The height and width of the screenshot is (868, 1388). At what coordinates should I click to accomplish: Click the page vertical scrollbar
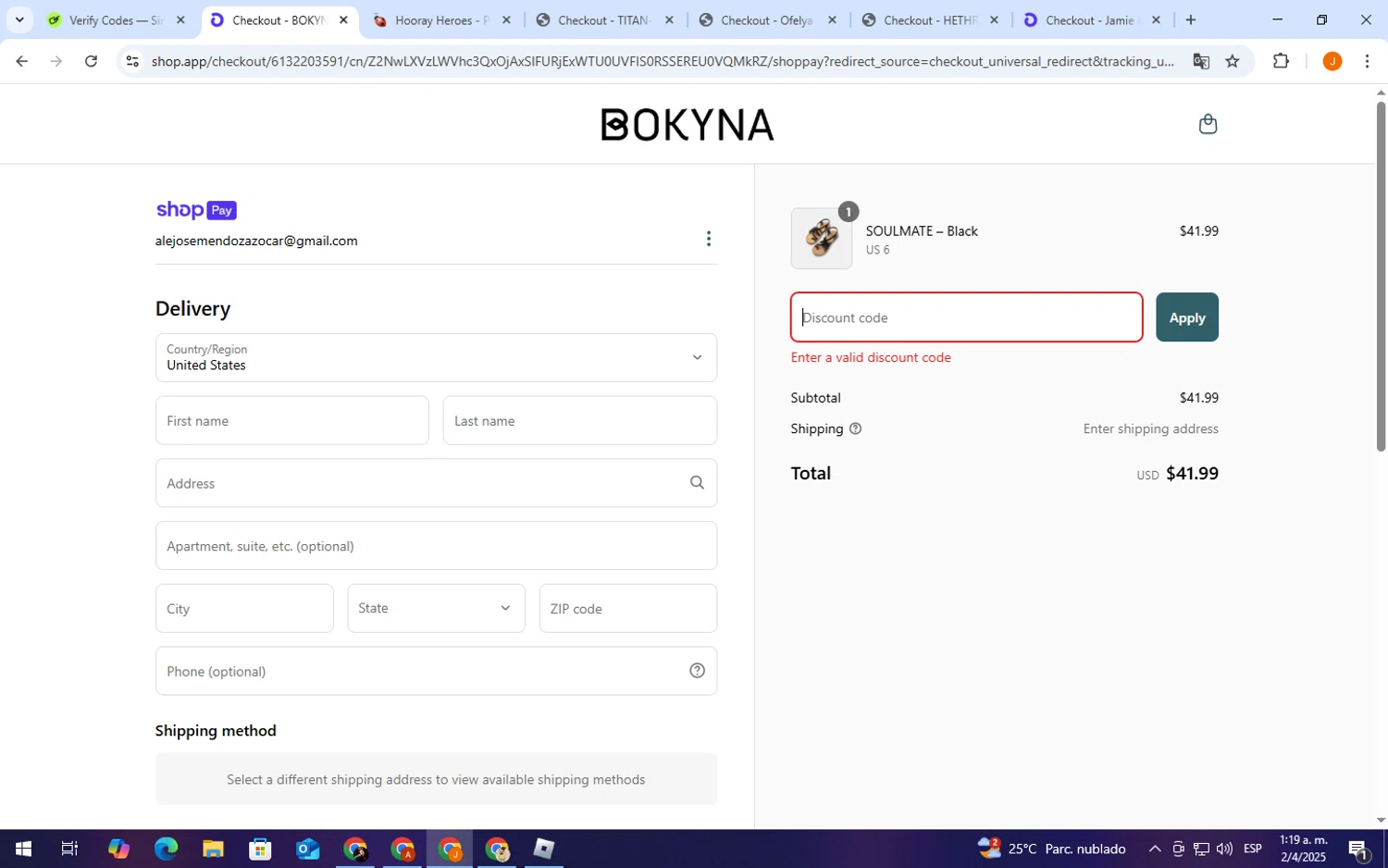1381,277
